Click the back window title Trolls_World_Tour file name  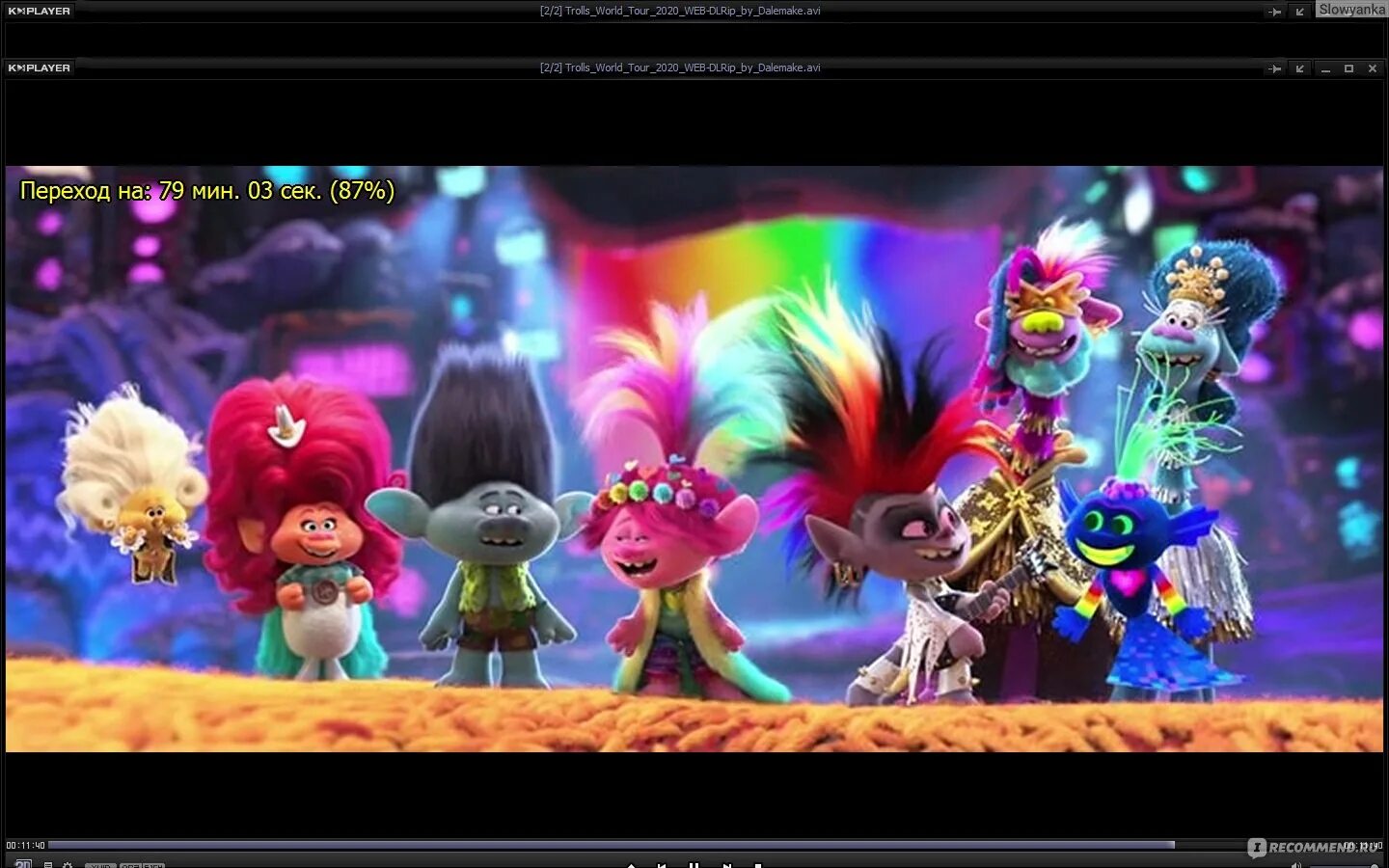pyautogui.click(x=680, y=11)
